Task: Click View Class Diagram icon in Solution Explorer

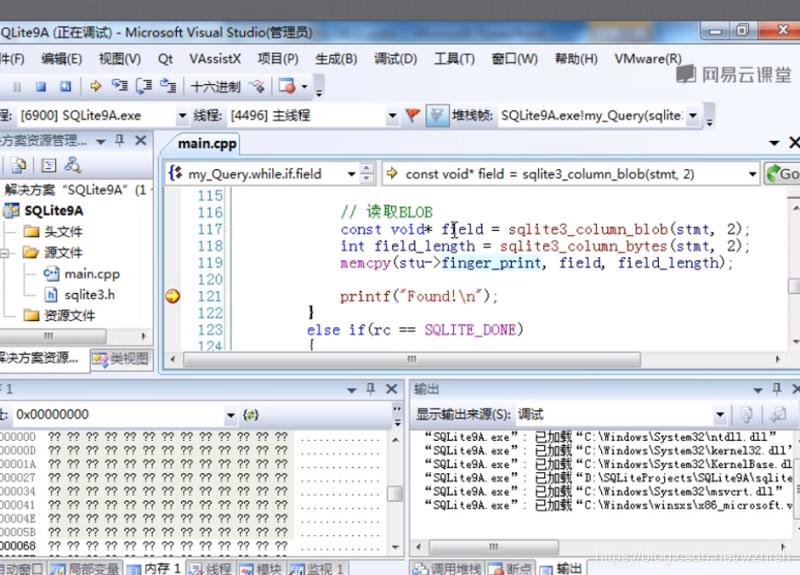Action: tap(72, 165)
